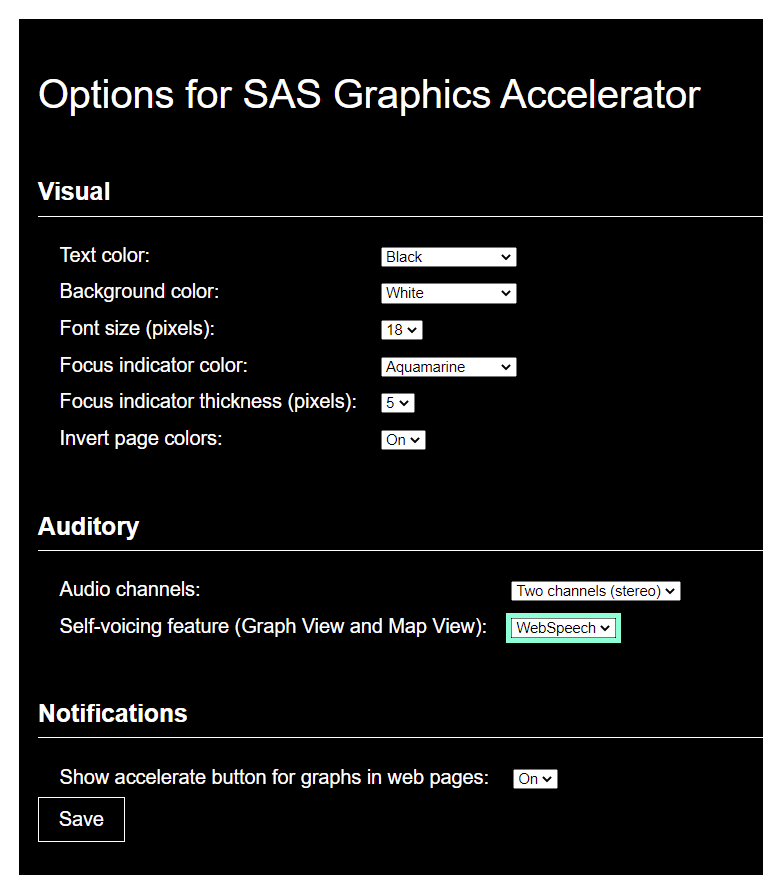Expand the Self-voicing WebSpeech dropdown

click(563, 628)
